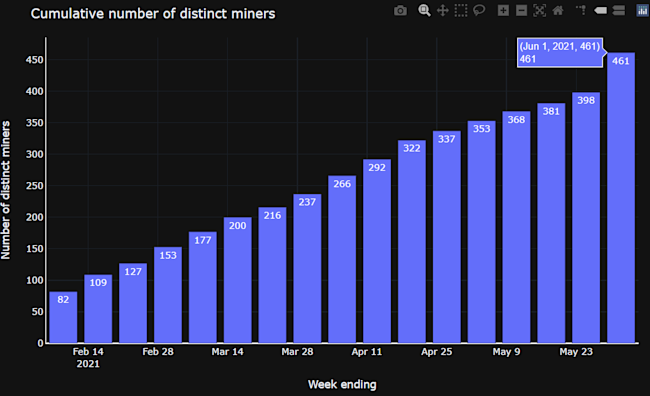Image resolution: width=650 pixels, height=396 pixels.
Task: Click the May 9 axis label
Action: (x=506, y=352)
